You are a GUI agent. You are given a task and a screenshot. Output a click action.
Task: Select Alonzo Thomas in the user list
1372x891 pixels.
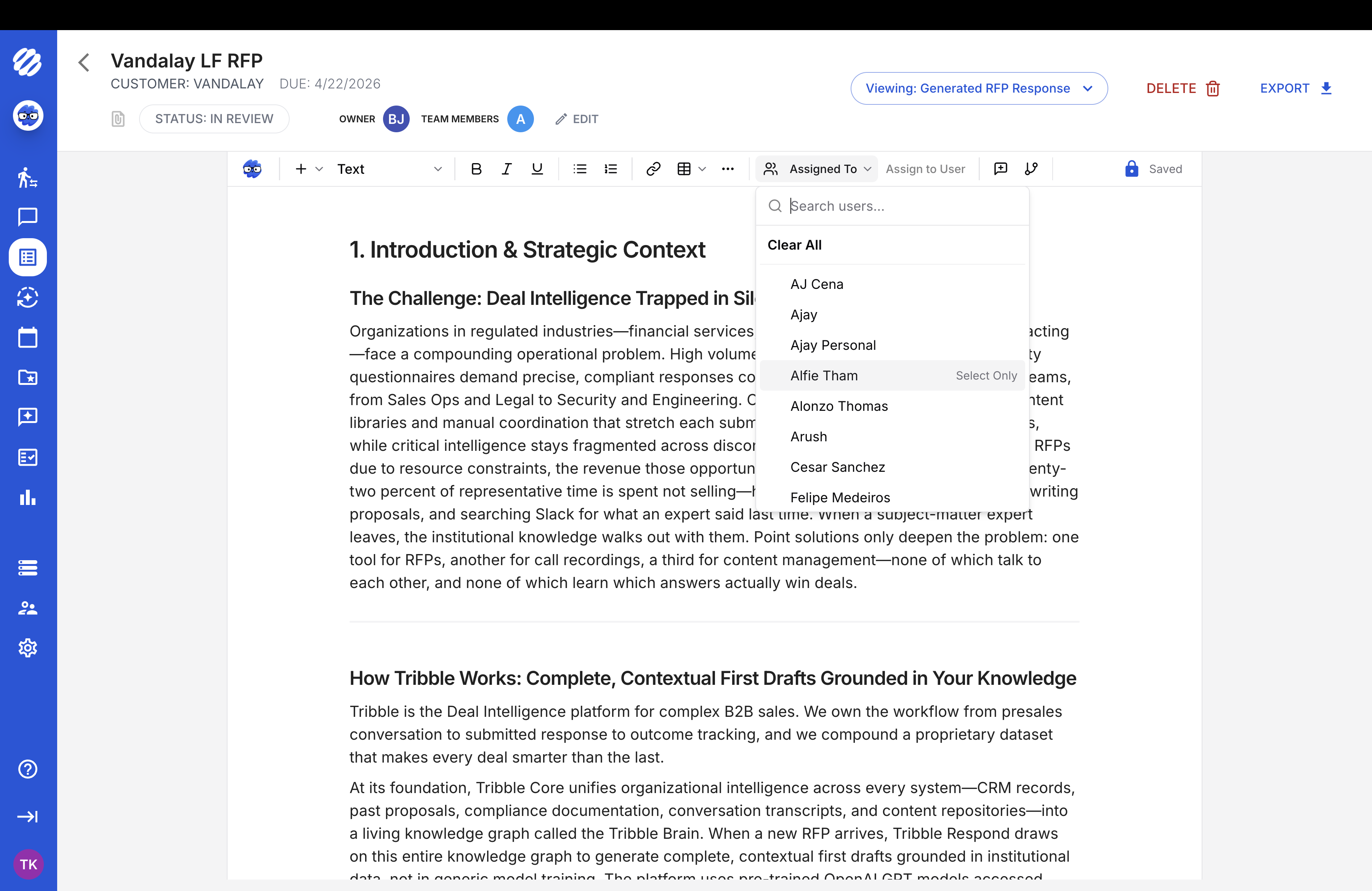(893, 406)
